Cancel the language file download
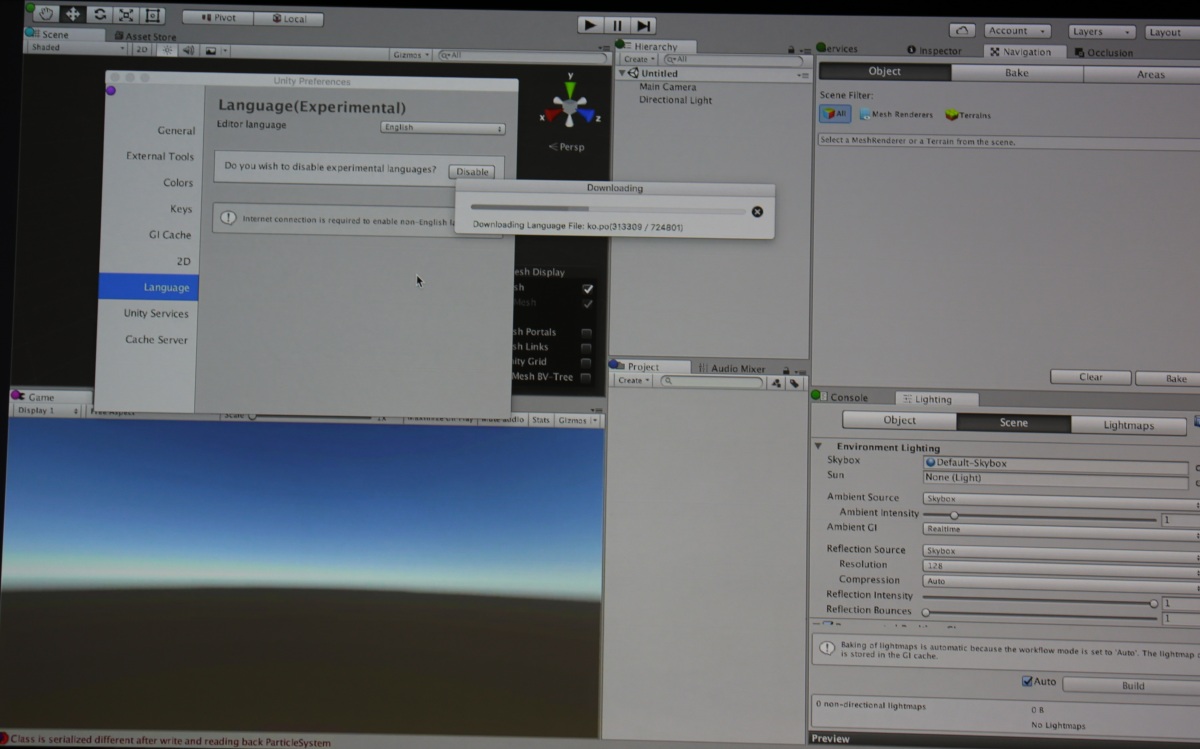Image resolution: width=1200 pixels, height=749 pixels. (x=757, y=211)
